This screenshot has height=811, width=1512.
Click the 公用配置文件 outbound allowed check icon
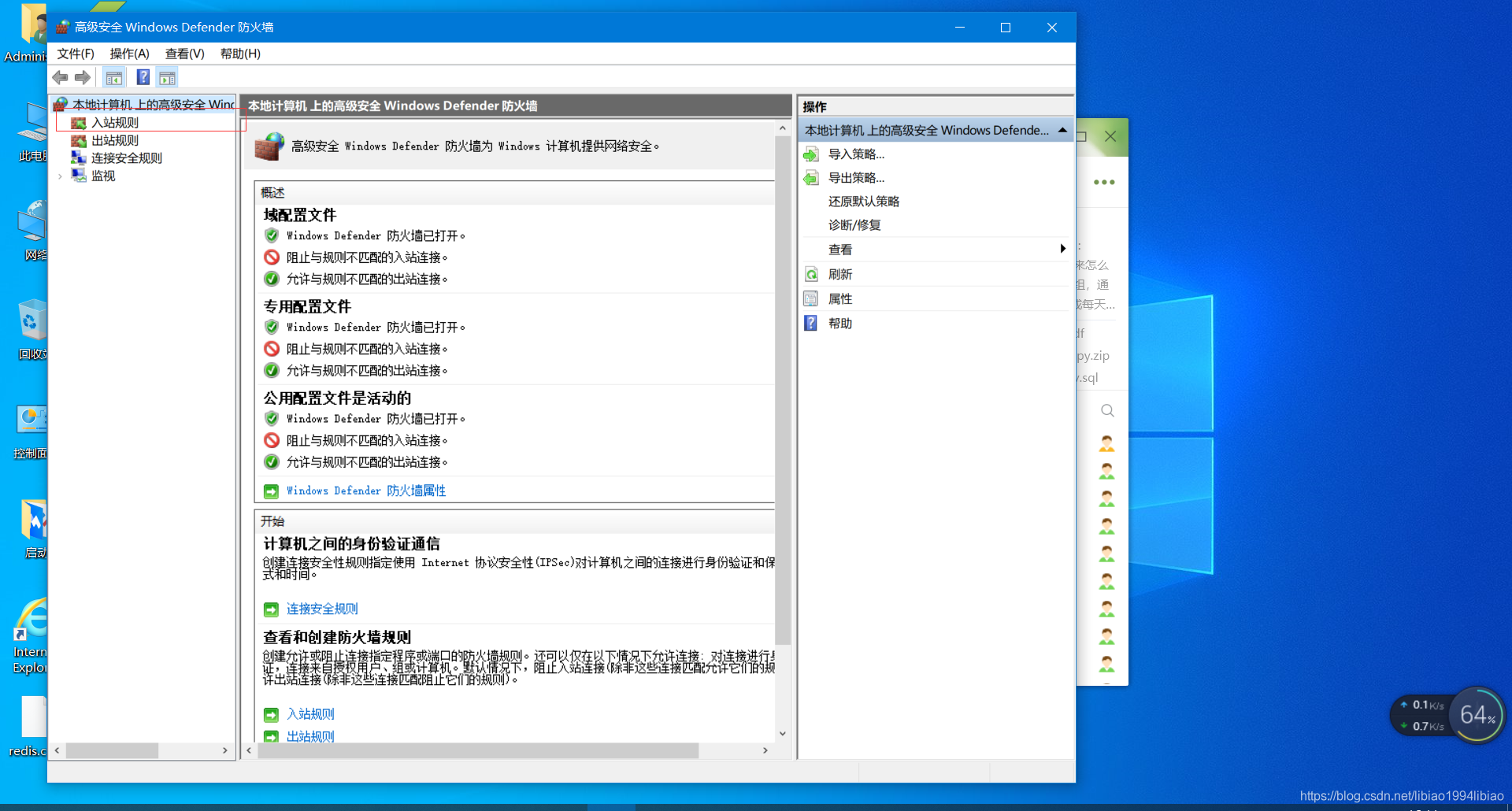(x=272, y=462)
